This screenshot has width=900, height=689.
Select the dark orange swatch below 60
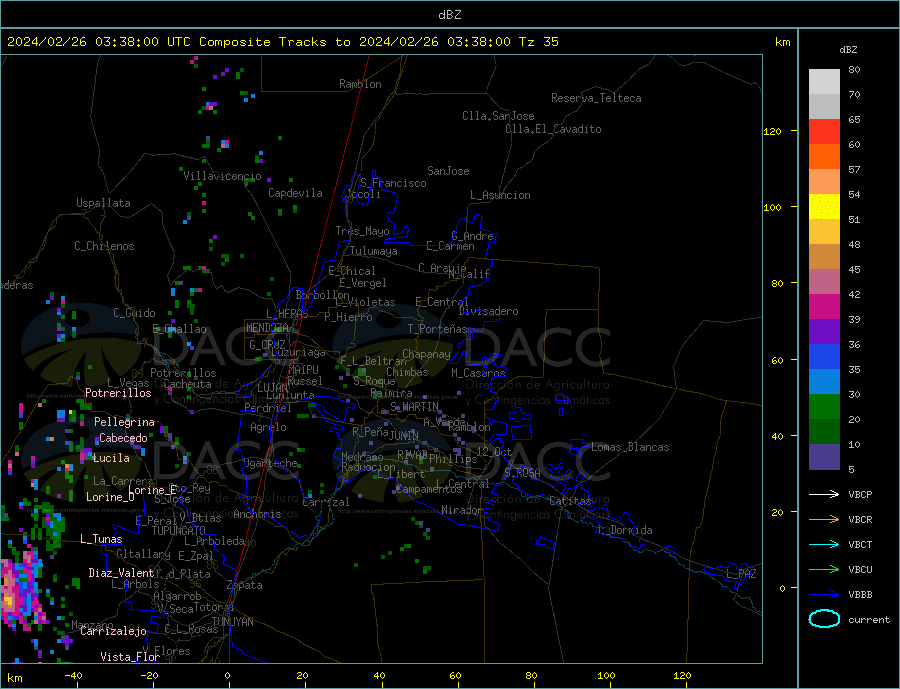point(824,157)
